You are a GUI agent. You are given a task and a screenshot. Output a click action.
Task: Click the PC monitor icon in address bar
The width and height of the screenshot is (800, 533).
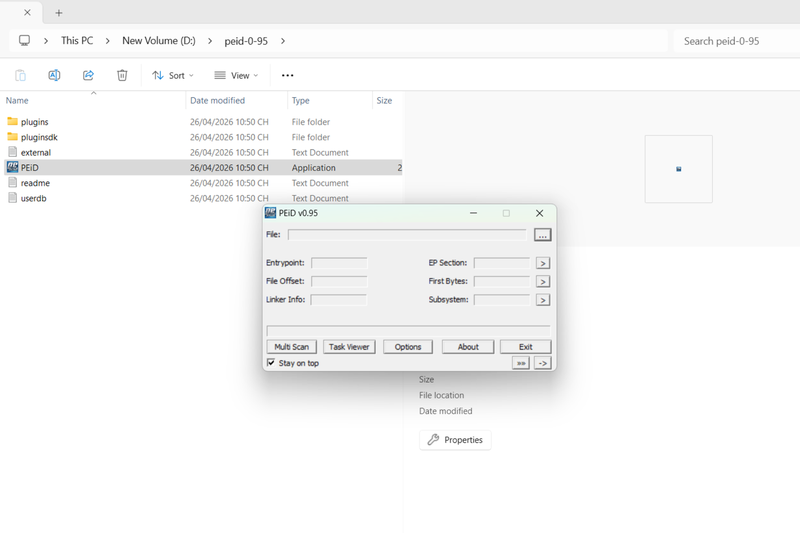24,41
